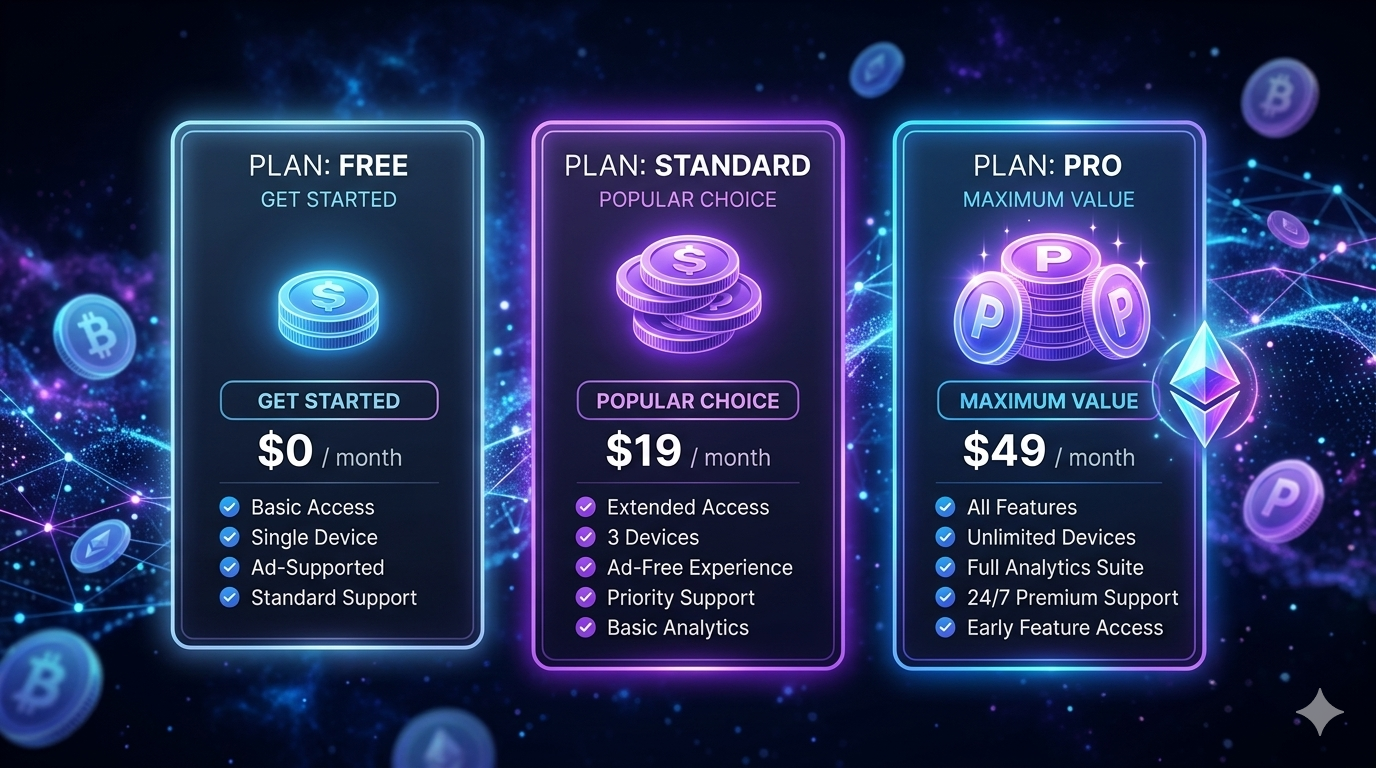Toggle the Single Device checkmark
Screen dimensions: 1376x768
tap(230, 537)
